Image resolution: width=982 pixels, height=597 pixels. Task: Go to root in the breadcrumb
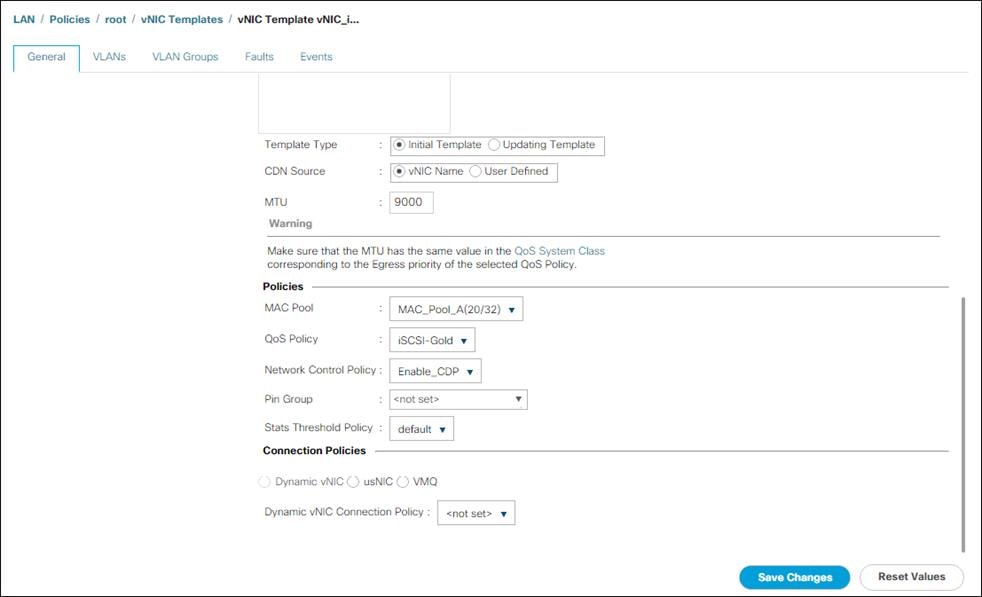coord(115,19)
